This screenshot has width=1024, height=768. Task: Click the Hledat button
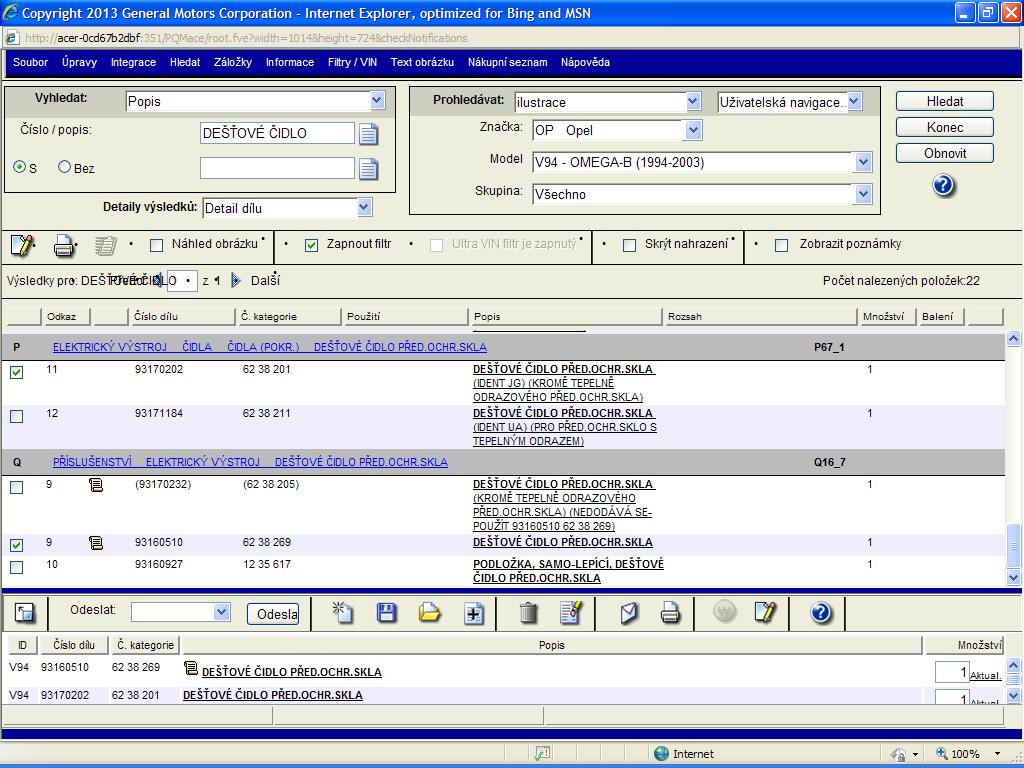coord(944,101)
